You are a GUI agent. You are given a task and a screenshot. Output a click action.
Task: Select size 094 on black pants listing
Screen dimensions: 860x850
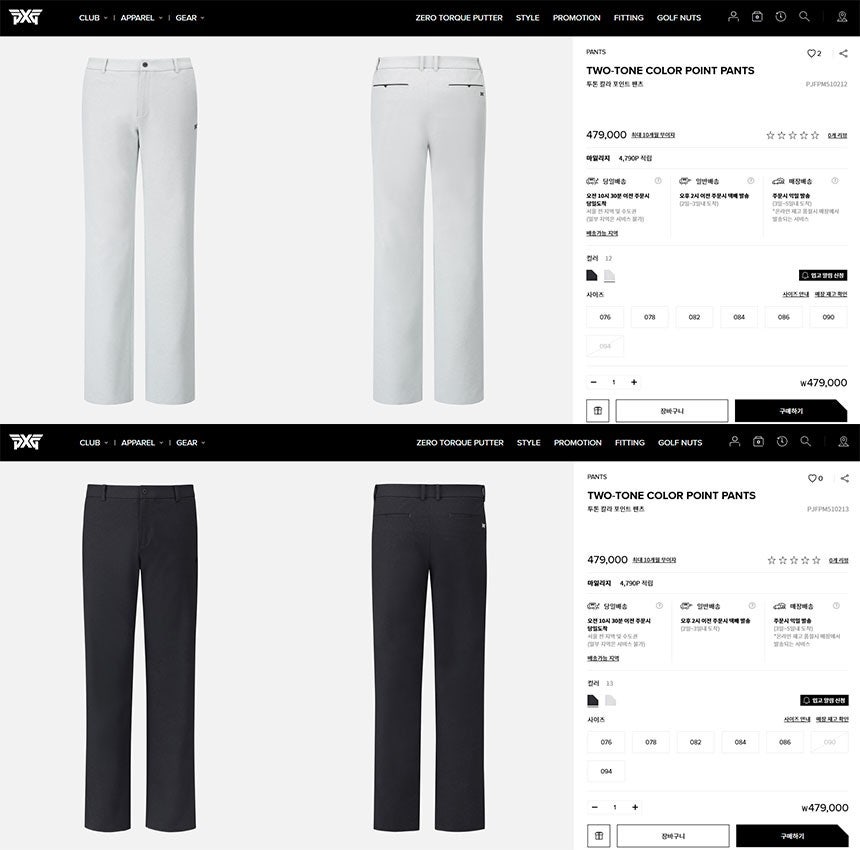pyautogui.click(x=606, y=771)
